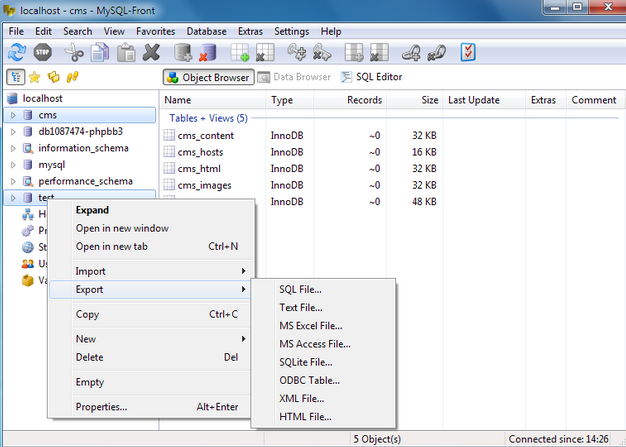This screenshot has height=447, width=626.
Task: Click the Remove foreign key chain icon
Action: (x=436, y=53)
